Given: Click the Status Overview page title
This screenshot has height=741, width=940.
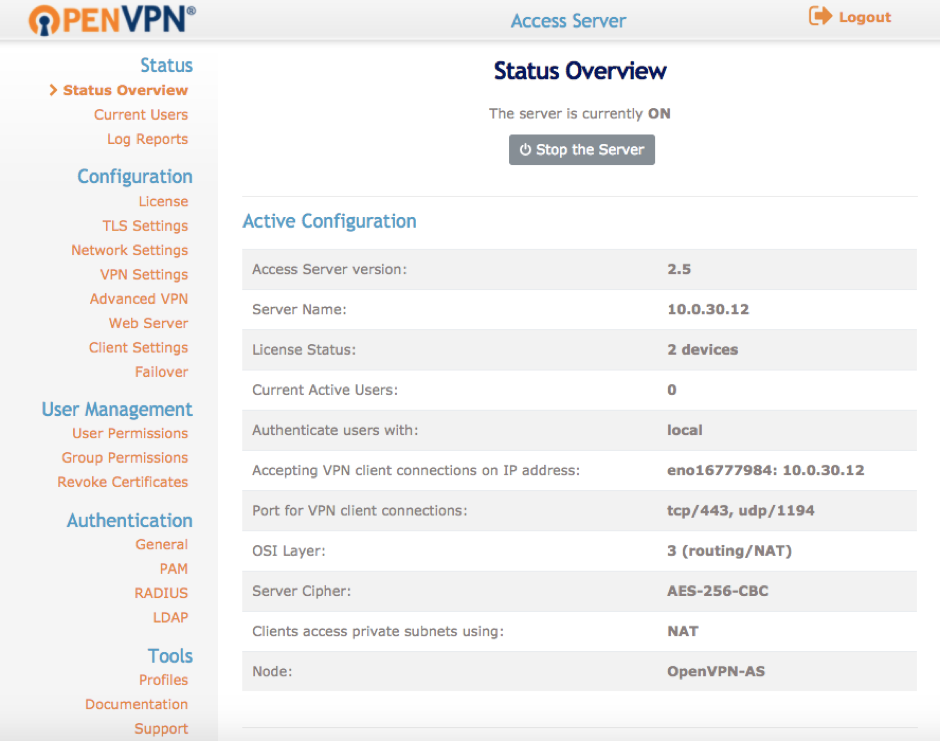Looking at the screenshot, I should click(580, 71).
